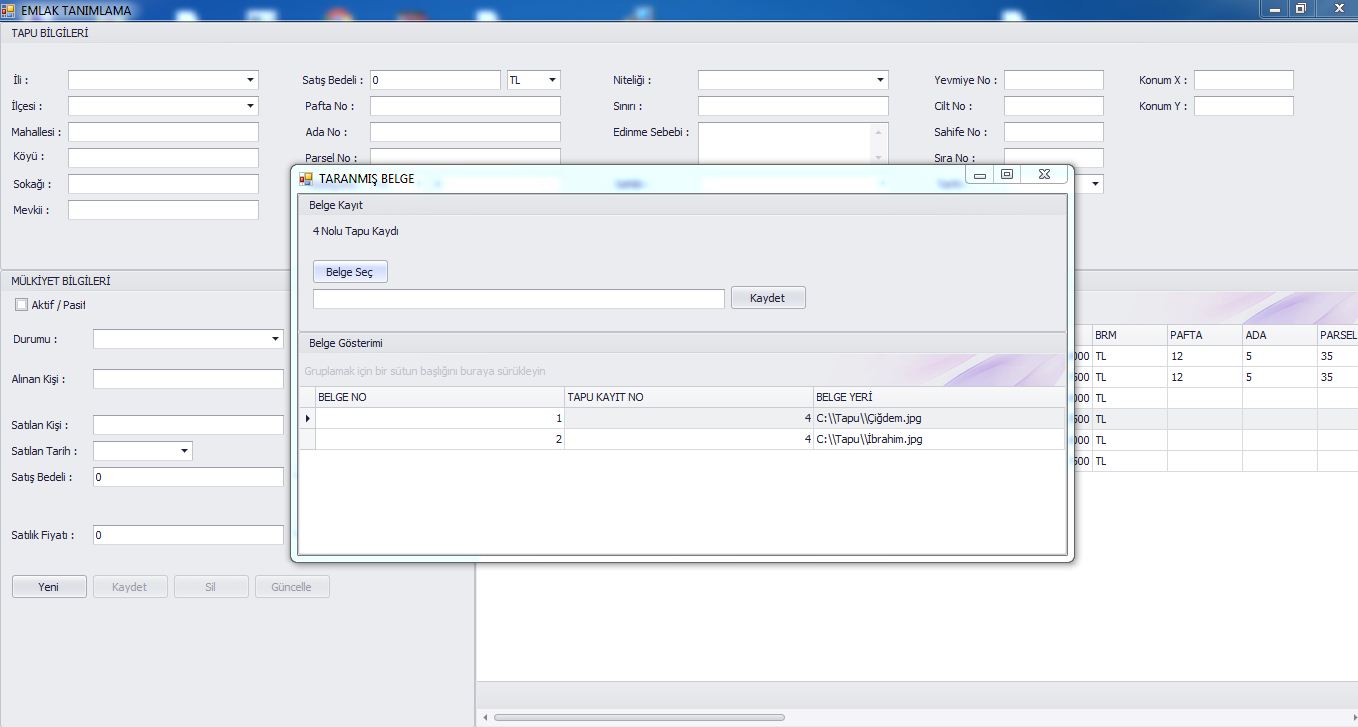1358x727 pixels.
Task: Click the Satış Bedeli field in Tapu Bilgileri
Action: 435,80
